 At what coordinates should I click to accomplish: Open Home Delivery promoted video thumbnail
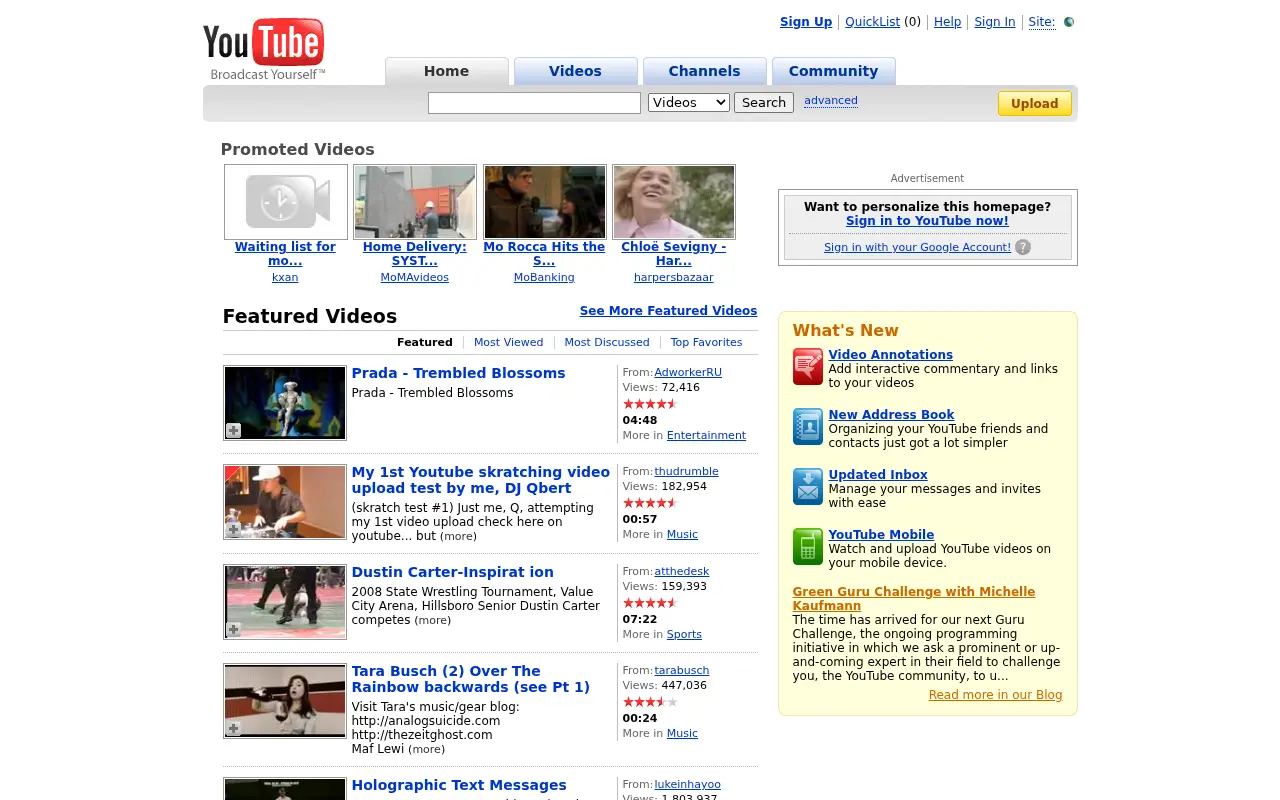pyautogui.click(x=415, y=202)
